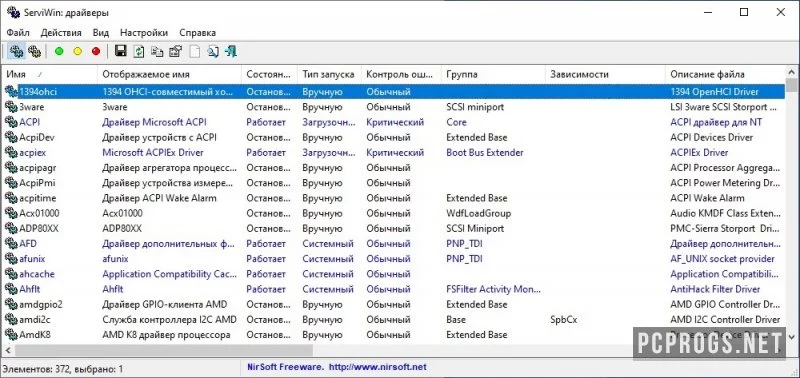This screenshot has width=800, height=378.
Task: Copy selected items using the toolbar copy icon
Action: [x=157, y=51]
